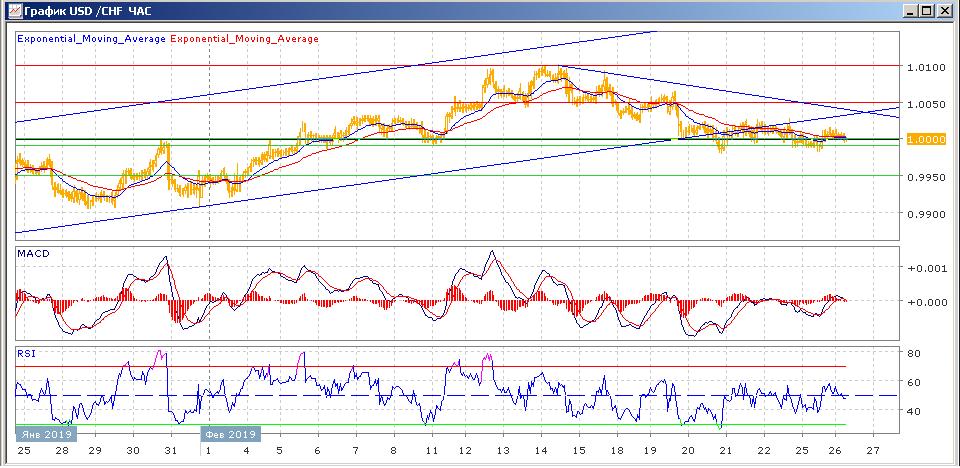Click the RSI indicator panel label

click(26, 353)
